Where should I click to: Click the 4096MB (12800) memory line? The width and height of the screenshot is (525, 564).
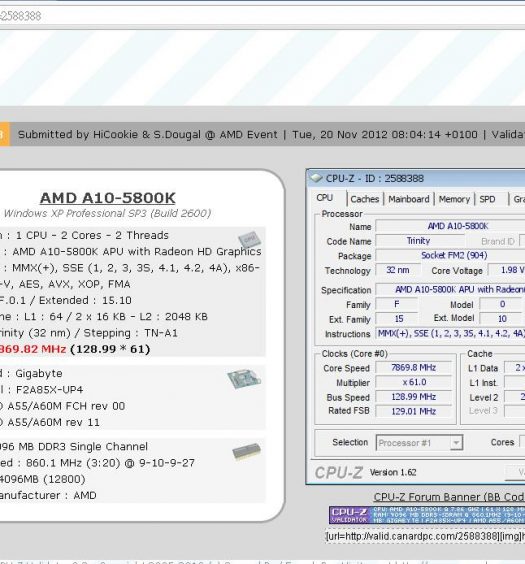coord(43,479)
